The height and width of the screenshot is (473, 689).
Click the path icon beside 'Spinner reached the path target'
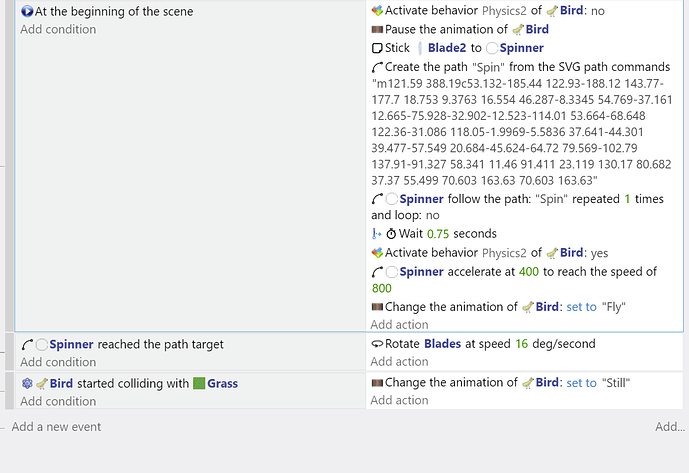click(27, 344)
